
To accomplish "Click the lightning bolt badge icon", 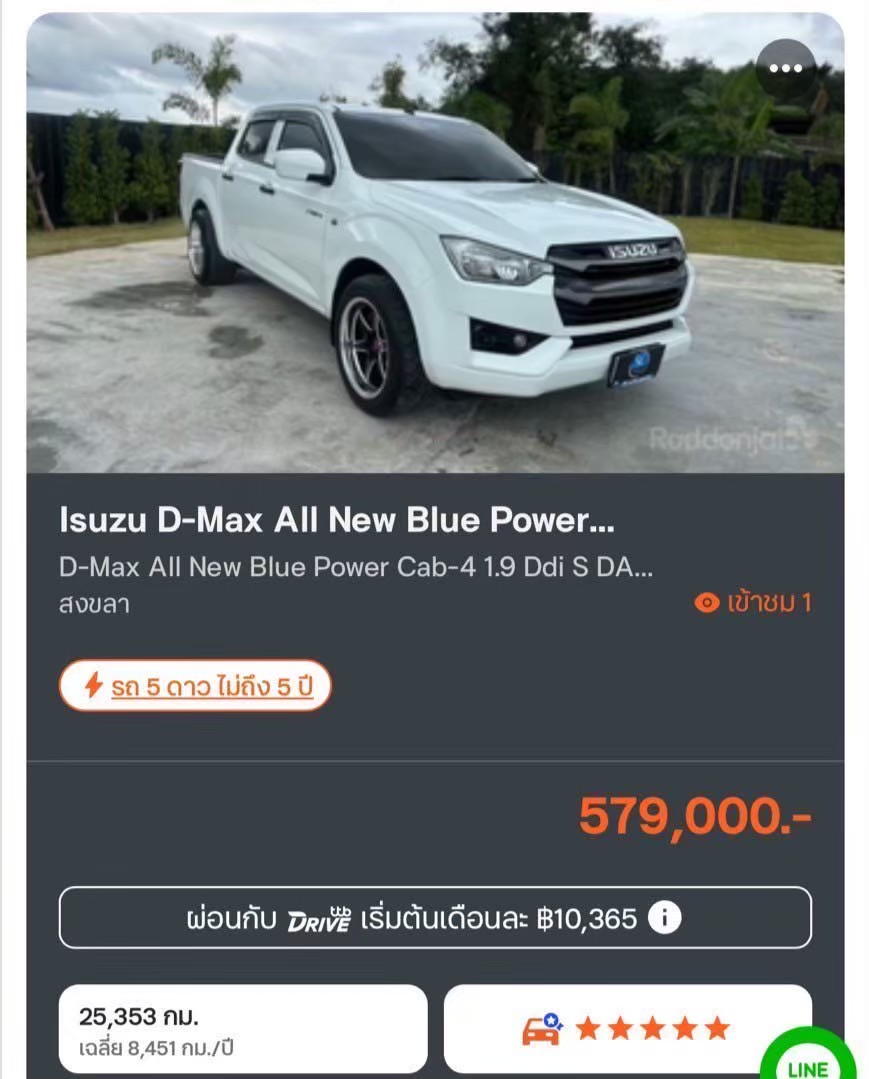I will click(93, 685).
